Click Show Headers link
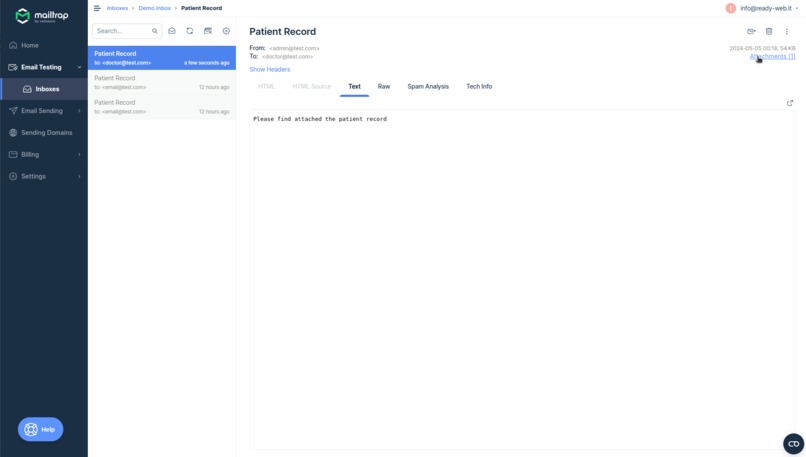The width and height of the screenshot is (806, 457). [270, 69]
